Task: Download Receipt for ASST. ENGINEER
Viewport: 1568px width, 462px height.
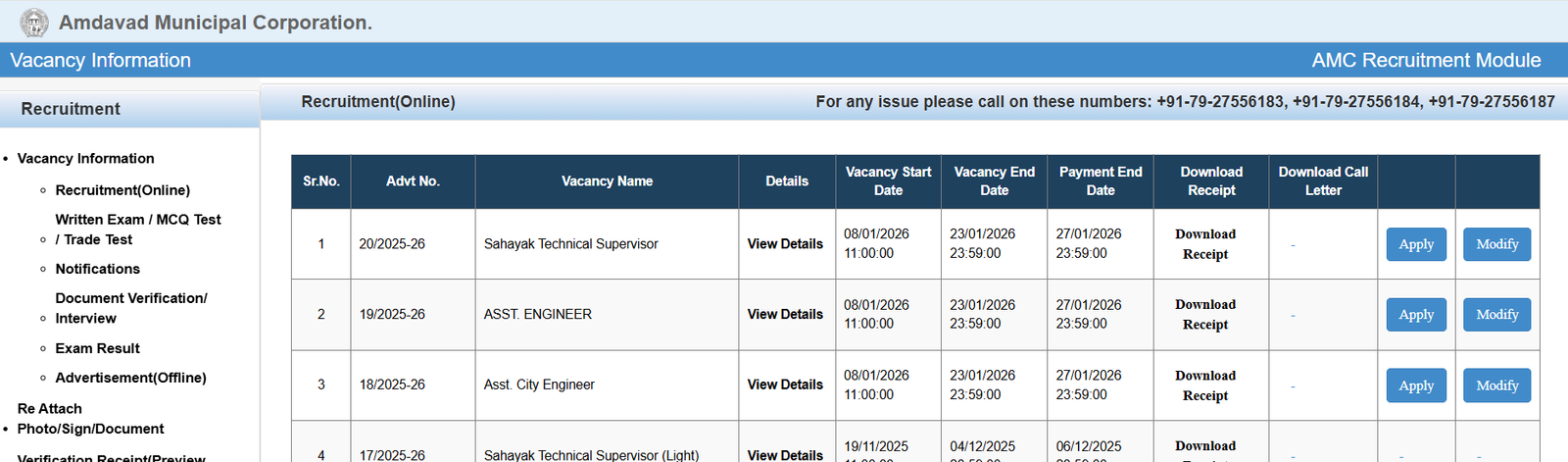Action: (1205, 315)
